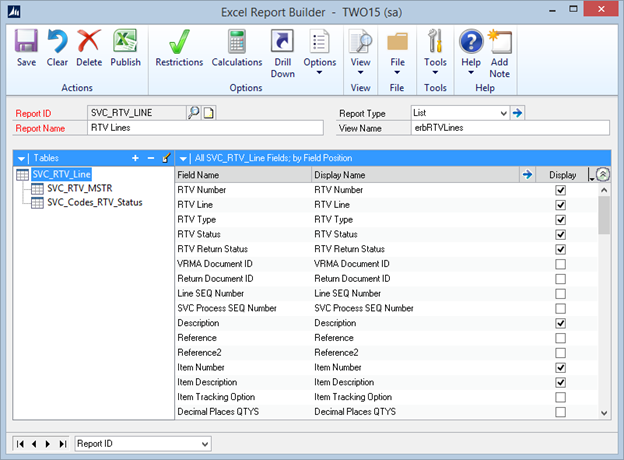Screen dimensions: 624x460
Task: Open the Options list icon
Action: click(320, 41)
